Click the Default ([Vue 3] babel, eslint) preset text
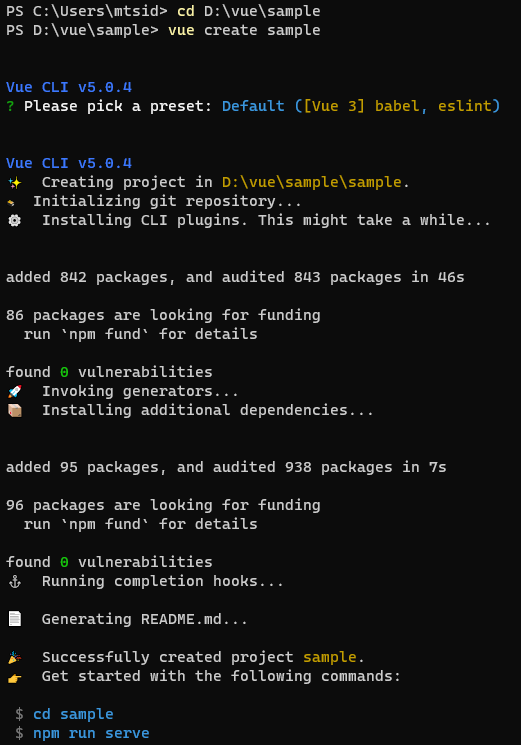Viewport: 521px width, 745px height. click(x=361, y=106)
